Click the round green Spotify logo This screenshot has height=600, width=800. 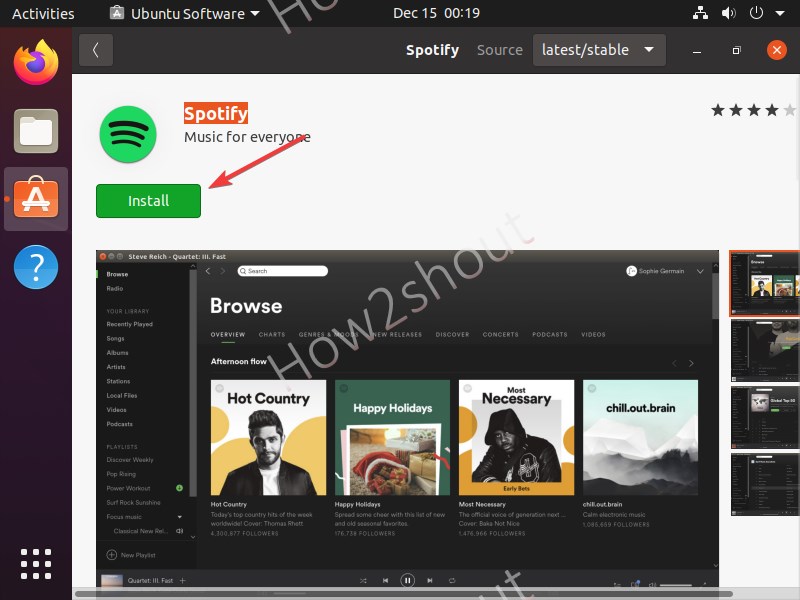[x=128, y=134]
